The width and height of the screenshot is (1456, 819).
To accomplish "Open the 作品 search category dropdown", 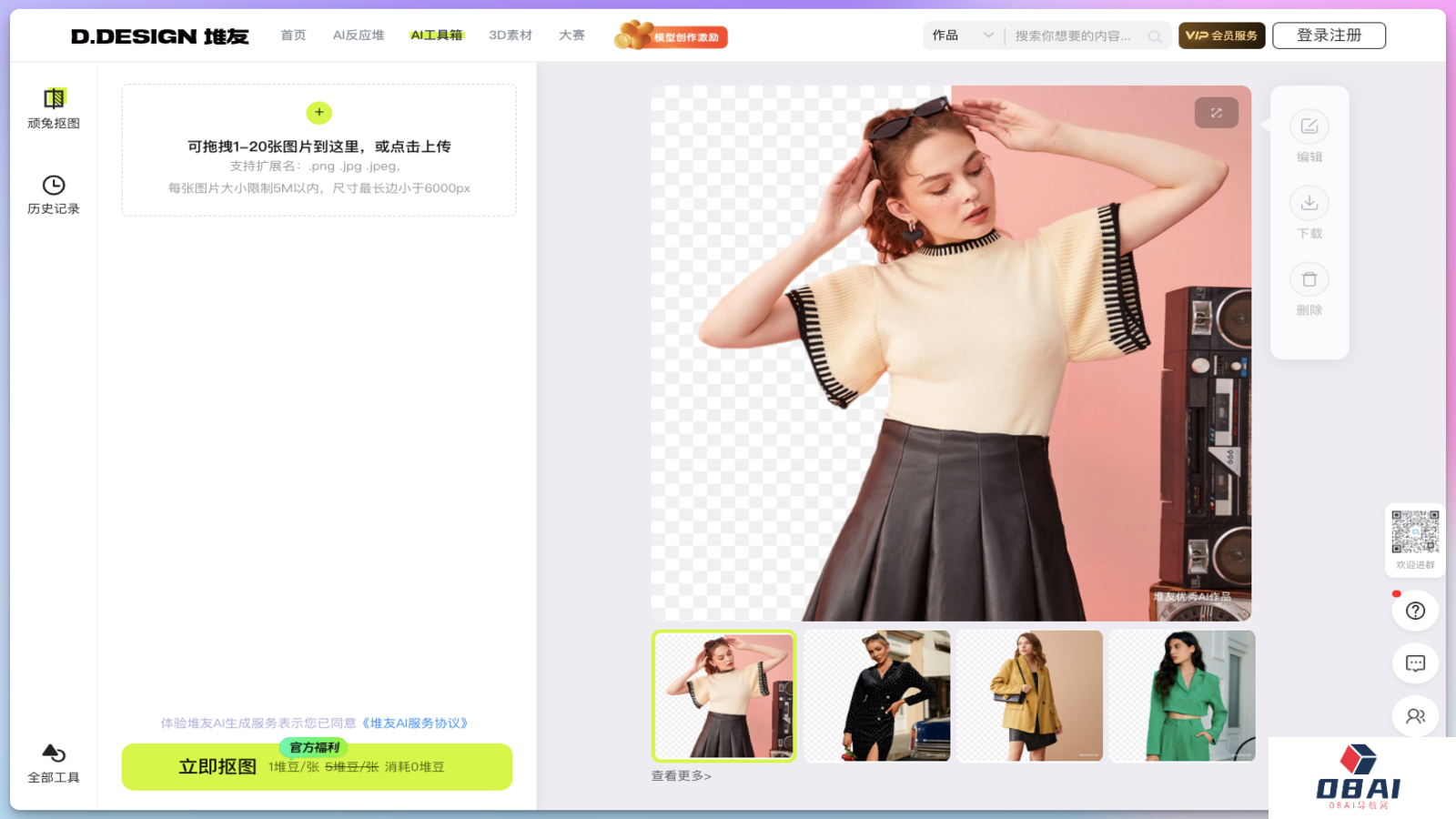I will [962, 35].
